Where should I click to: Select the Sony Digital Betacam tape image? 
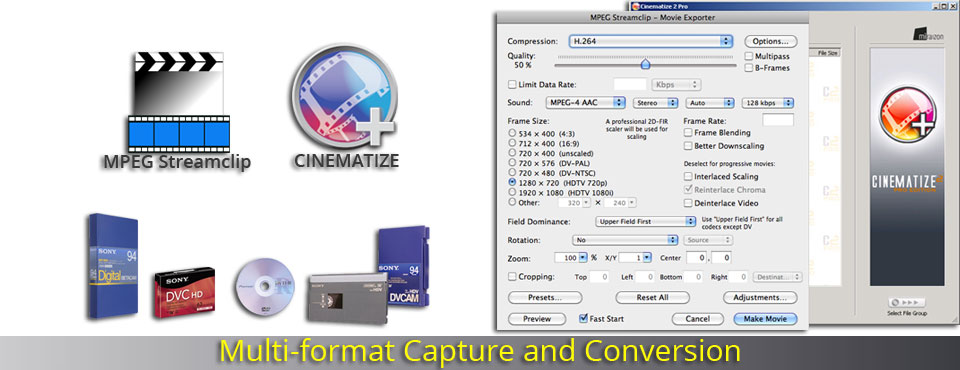tap(113, 266)
